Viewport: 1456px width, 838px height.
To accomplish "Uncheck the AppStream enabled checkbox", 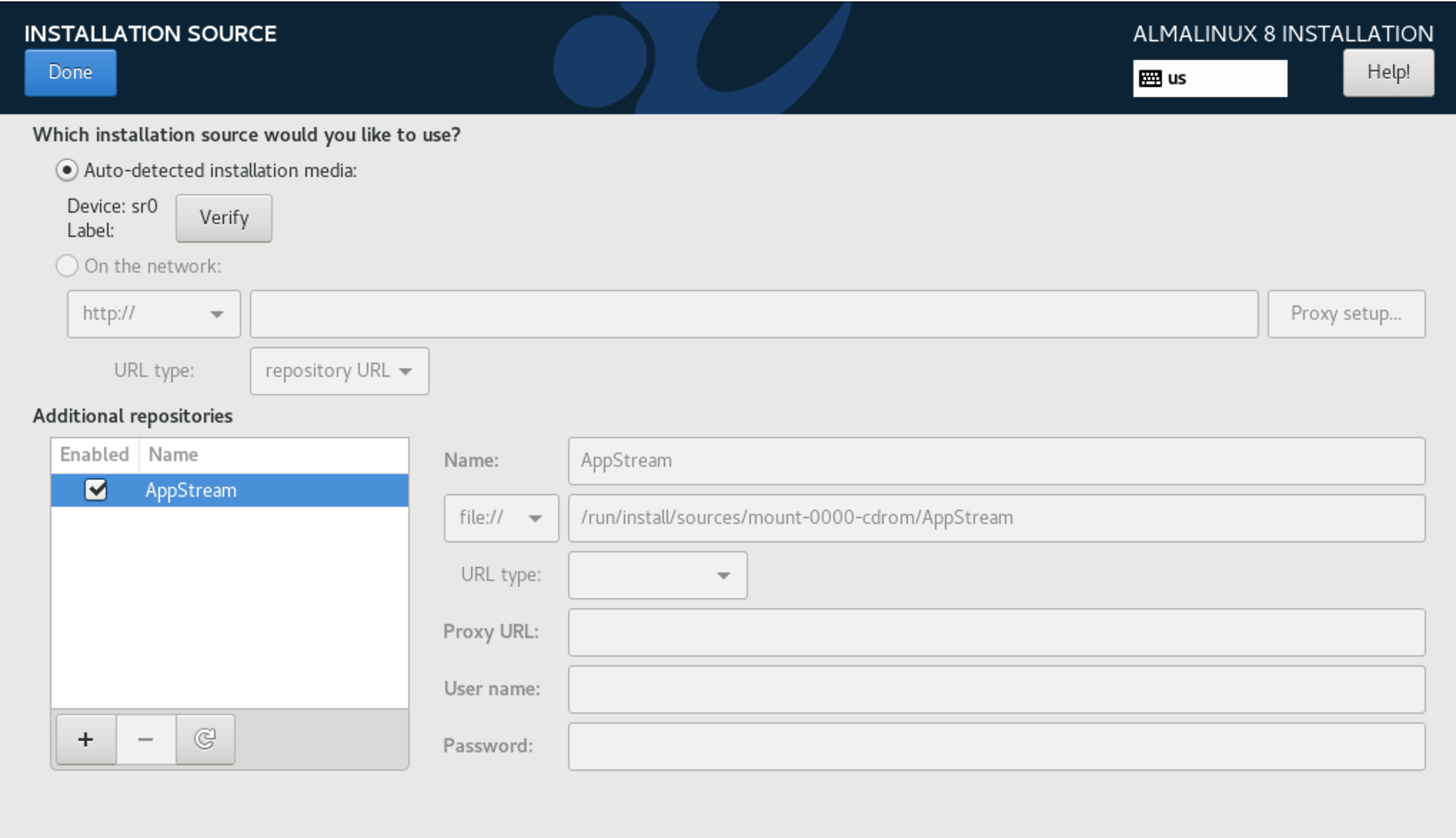I will pyautogui.click(x=96, y=490).
